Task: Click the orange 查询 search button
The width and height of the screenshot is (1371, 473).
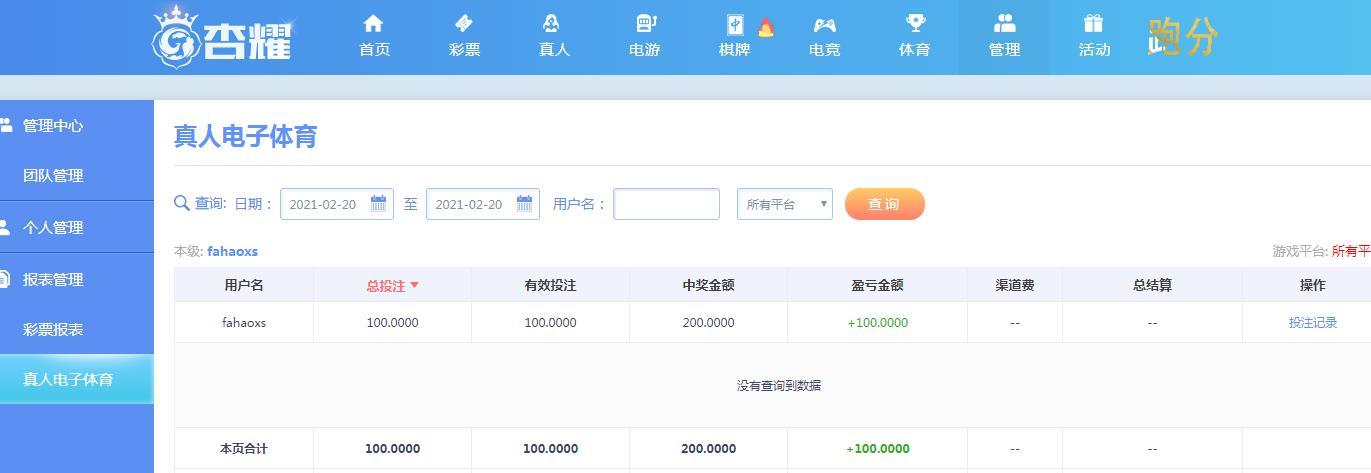Action: (x=885, y=204)
